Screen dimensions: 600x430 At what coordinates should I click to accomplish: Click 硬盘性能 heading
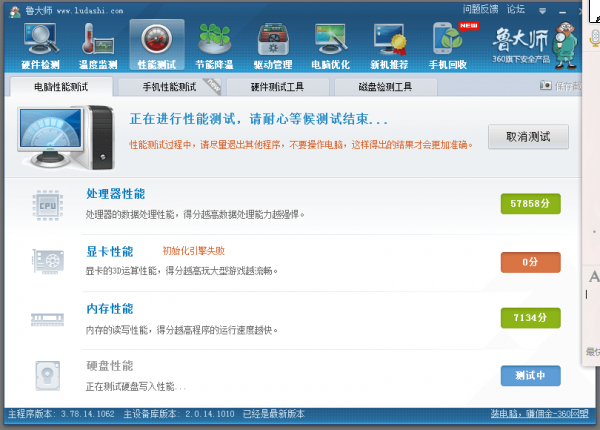(x=110, y=366)
